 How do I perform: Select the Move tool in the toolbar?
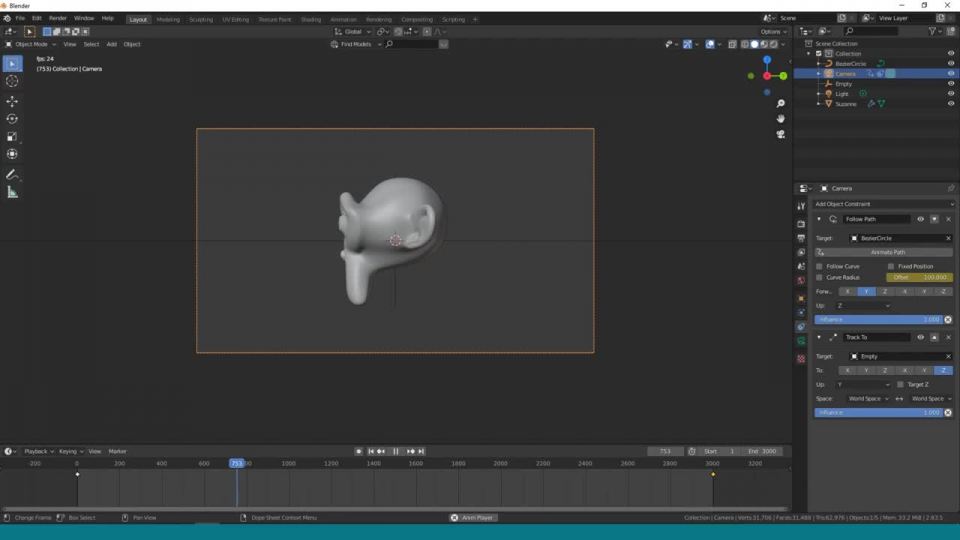[x=12, y=101]
